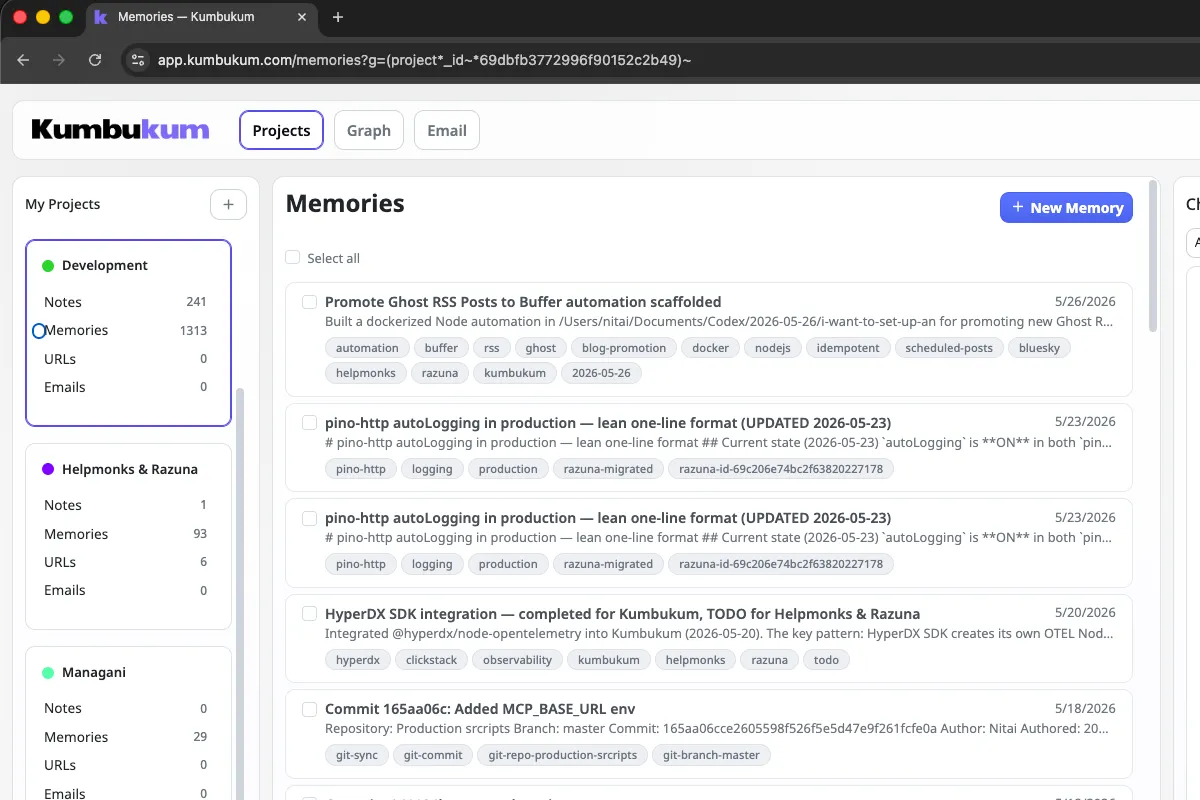Click the bluesky tag
Viewport: 1200px width, 800px height.
[1040, 348]
